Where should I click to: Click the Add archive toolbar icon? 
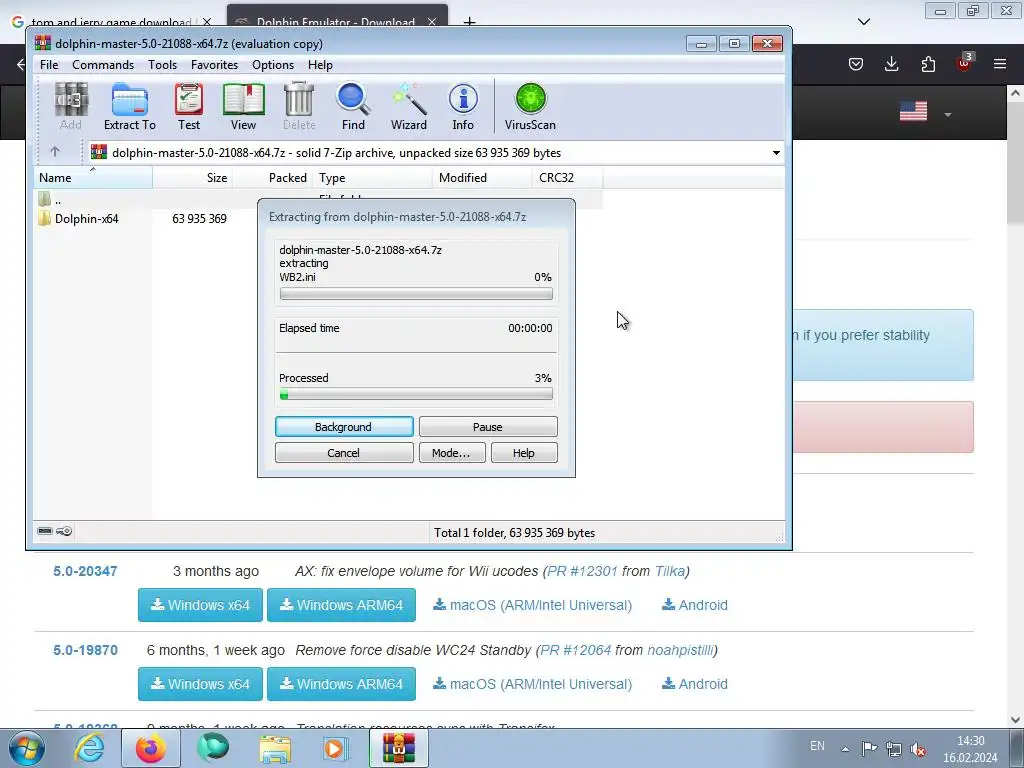(71, 107)
